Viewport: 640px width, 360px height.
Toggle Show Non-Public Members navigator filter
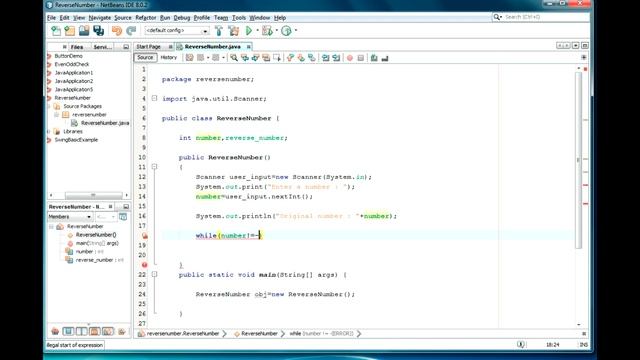tap(95, 331)
